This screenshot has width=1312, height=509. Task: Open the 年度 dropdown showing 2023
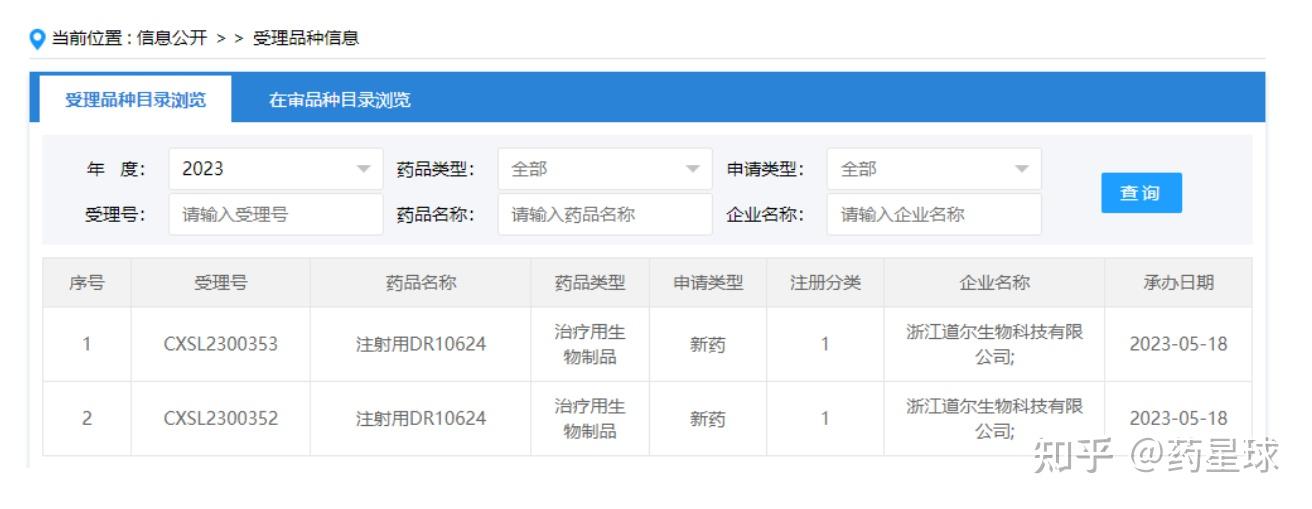pos(276,169)
